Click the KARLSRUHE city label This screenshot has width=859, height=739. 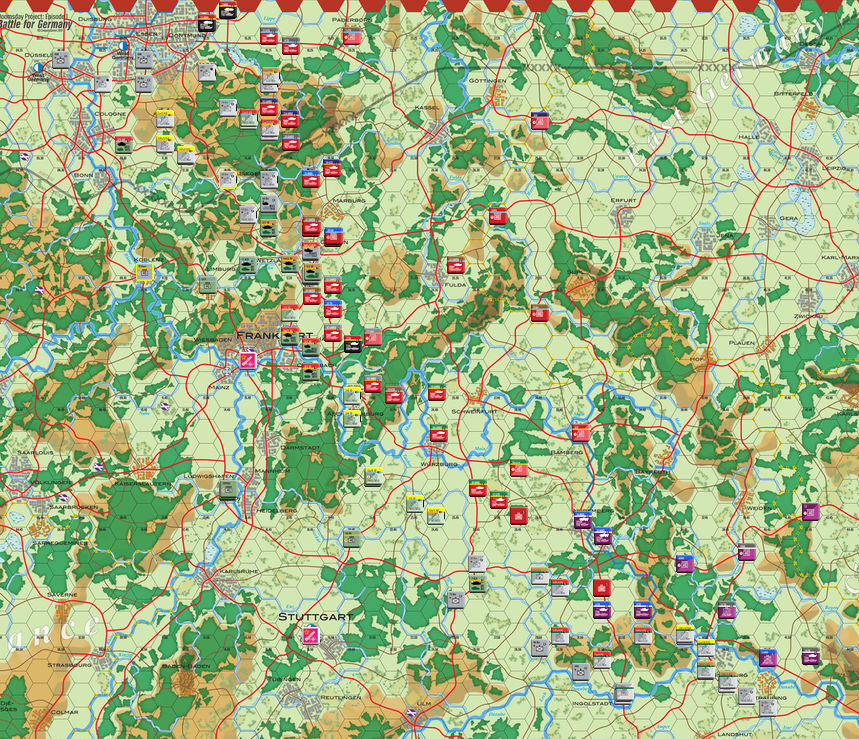coord(238,571)
